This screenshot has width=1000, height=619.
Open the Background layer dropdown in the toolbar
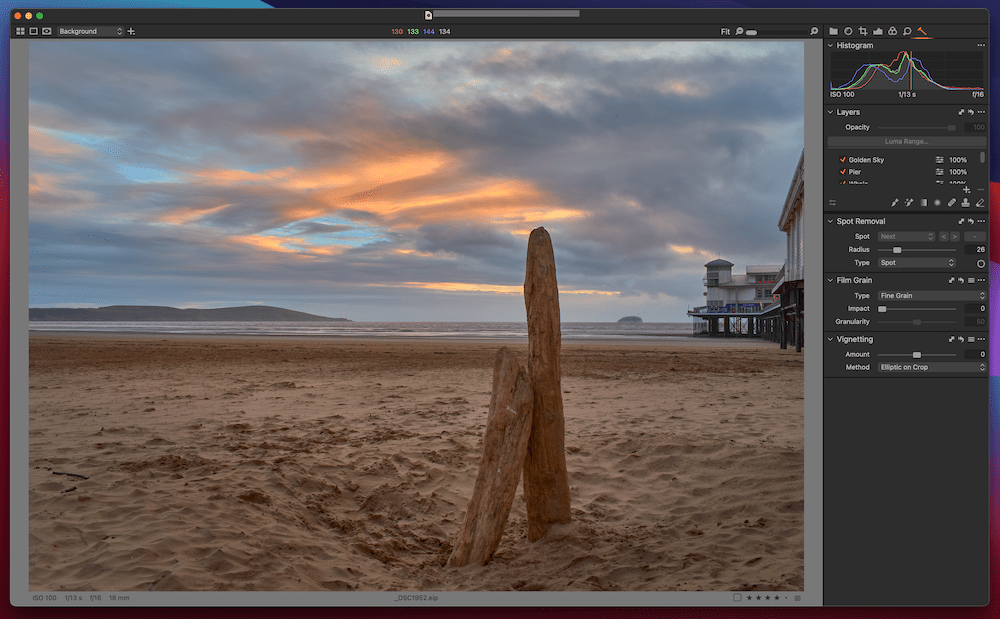click(x=90, y=31)
